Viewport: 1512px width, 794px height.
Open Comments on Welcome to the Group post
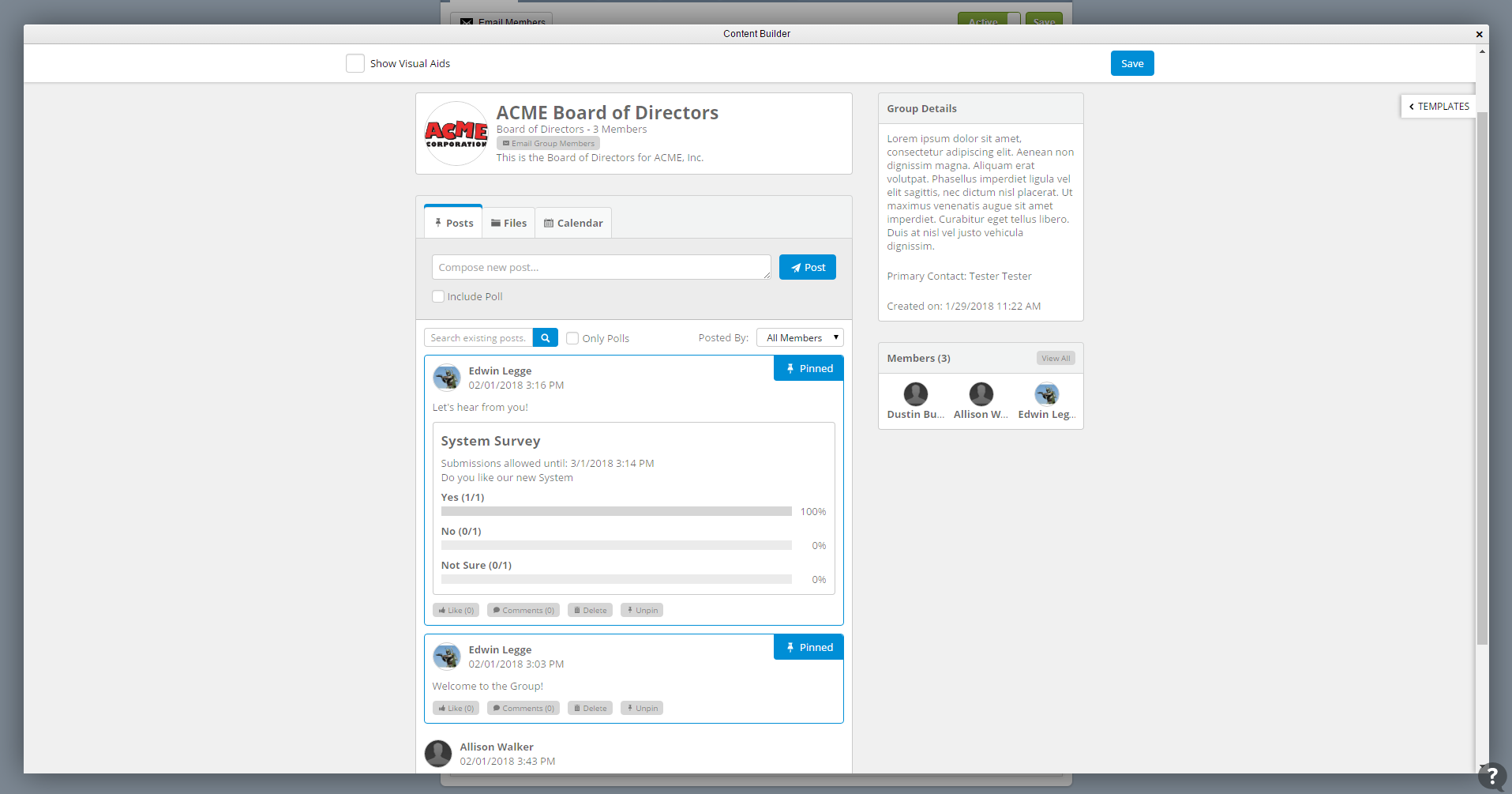tap(523, 708)
